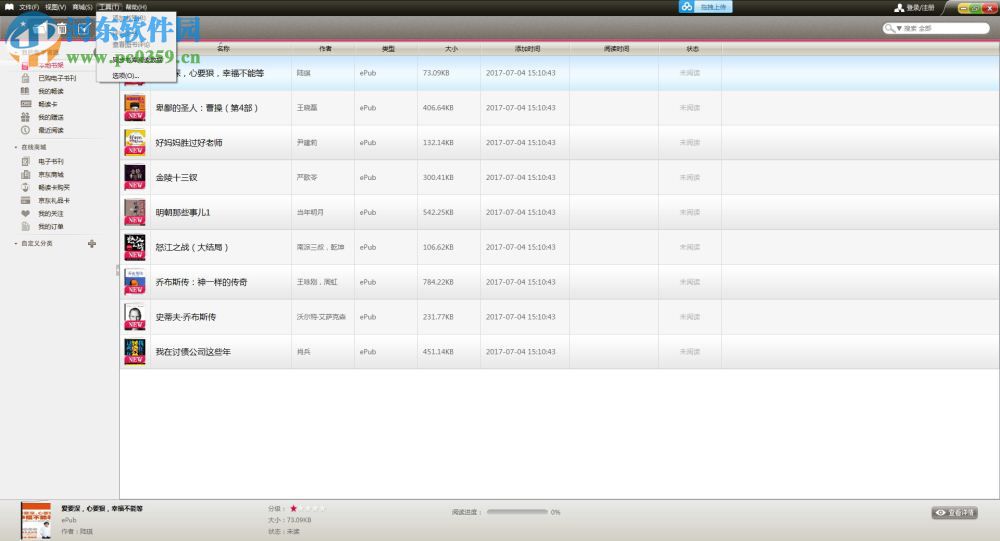Click the magnifier search icon

[x=889, y=28]
